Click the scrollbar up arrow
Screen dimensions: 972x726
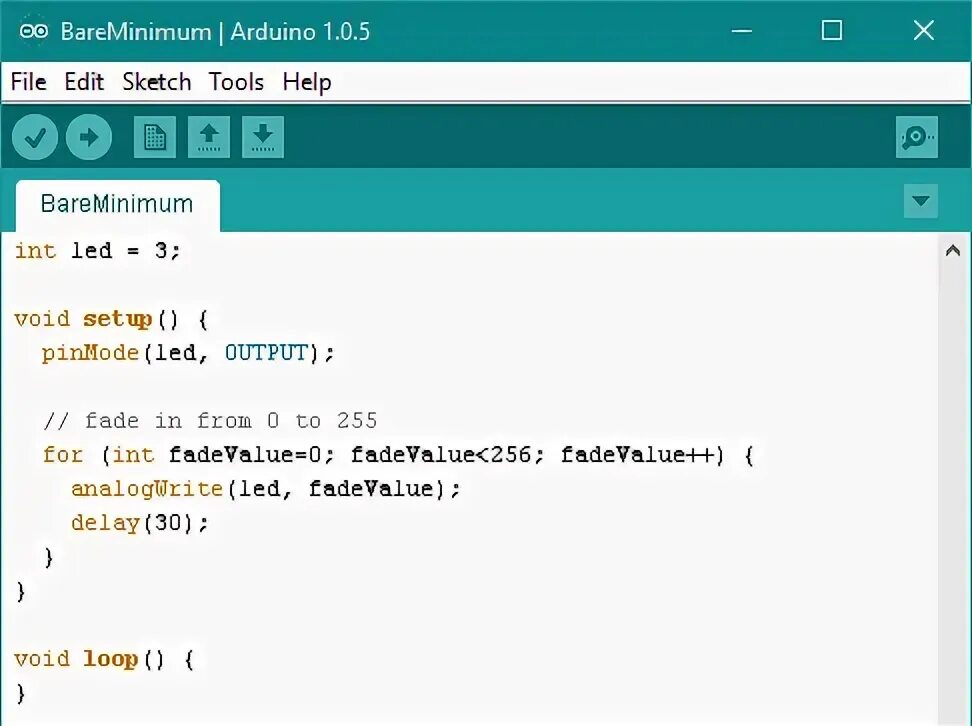click(x=953, y=251)
